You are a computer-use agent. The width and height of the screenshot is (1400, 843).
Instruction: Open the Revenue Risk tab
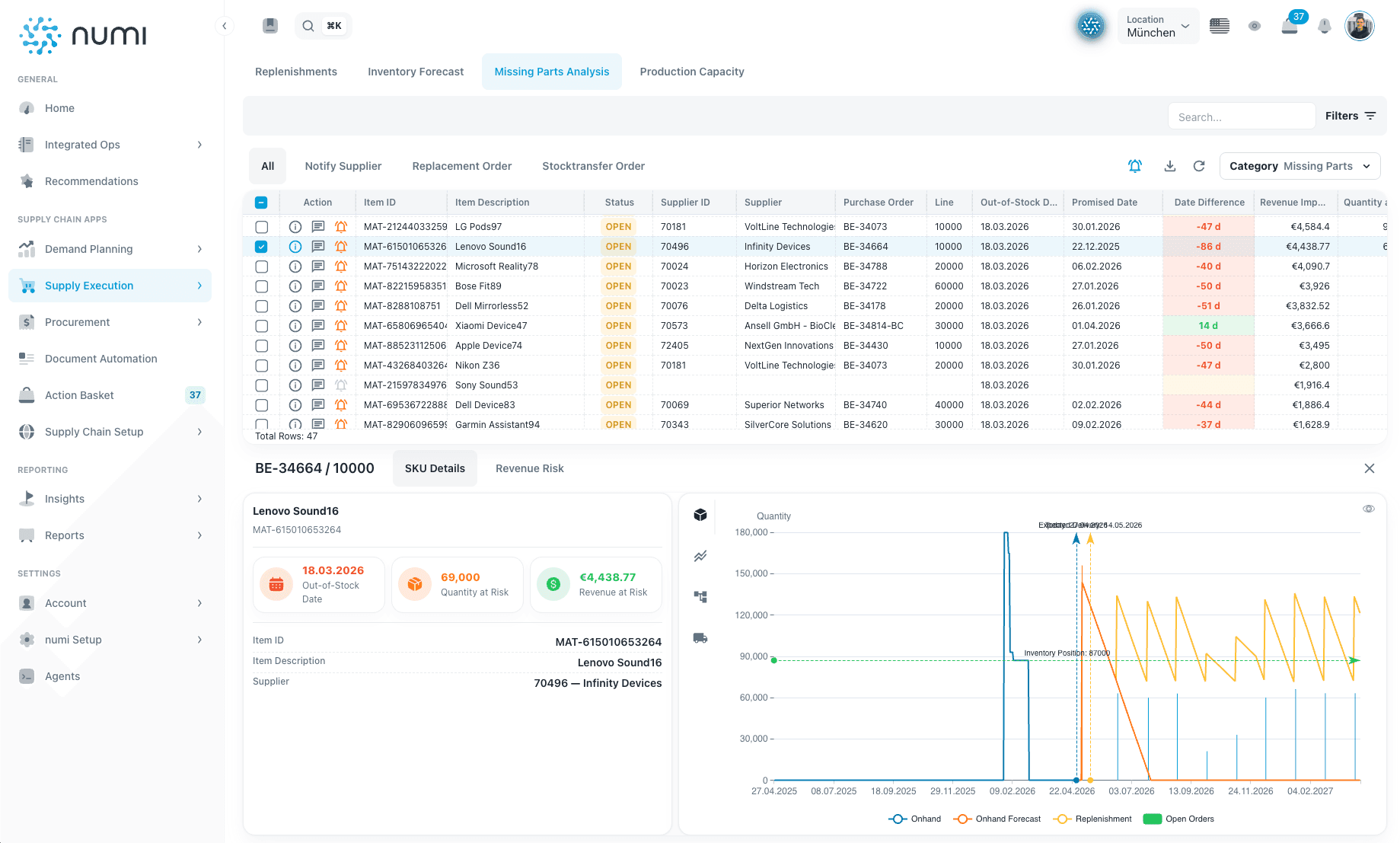pos(530,468)
